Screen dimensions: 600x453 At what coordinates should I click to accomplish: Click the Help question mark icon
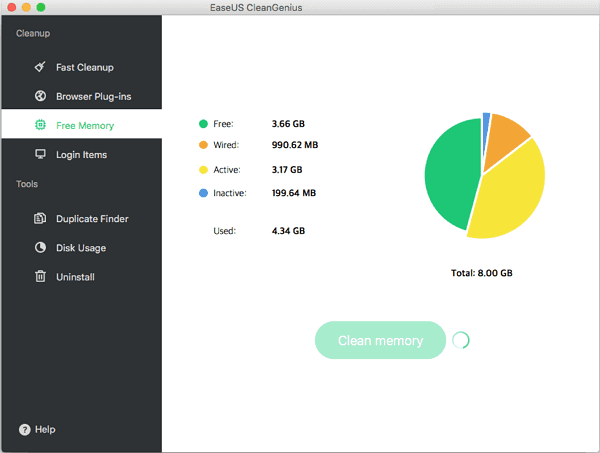point(24,429)
